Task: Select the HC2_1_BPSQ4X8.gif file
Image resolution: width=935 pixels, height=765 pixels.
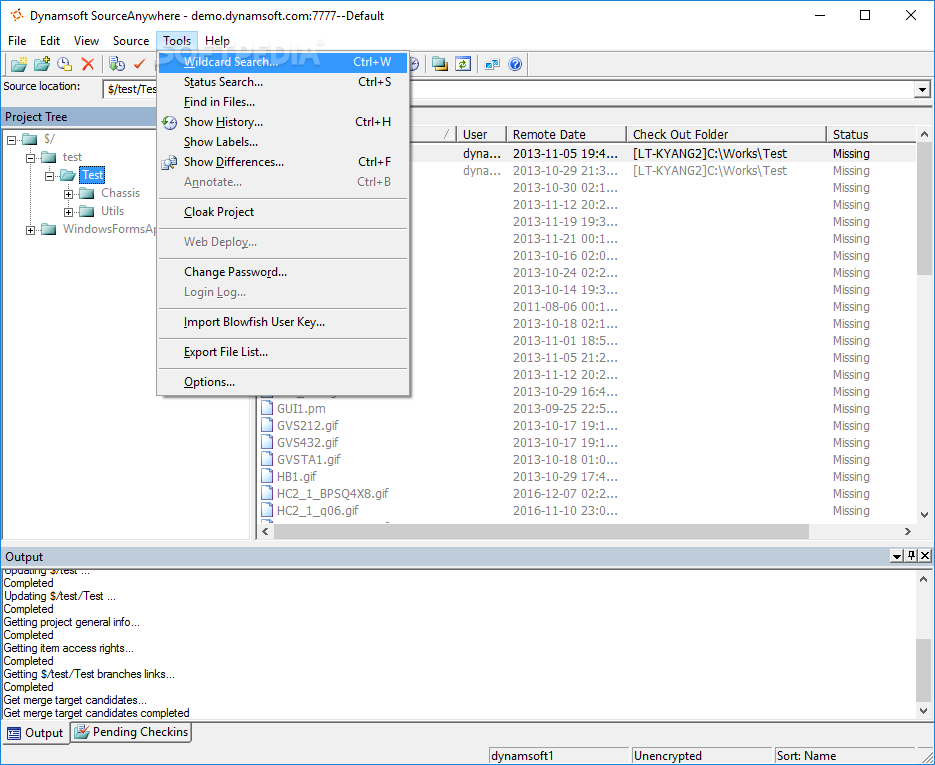Action: pyautogui.click(x=587, y=494)
